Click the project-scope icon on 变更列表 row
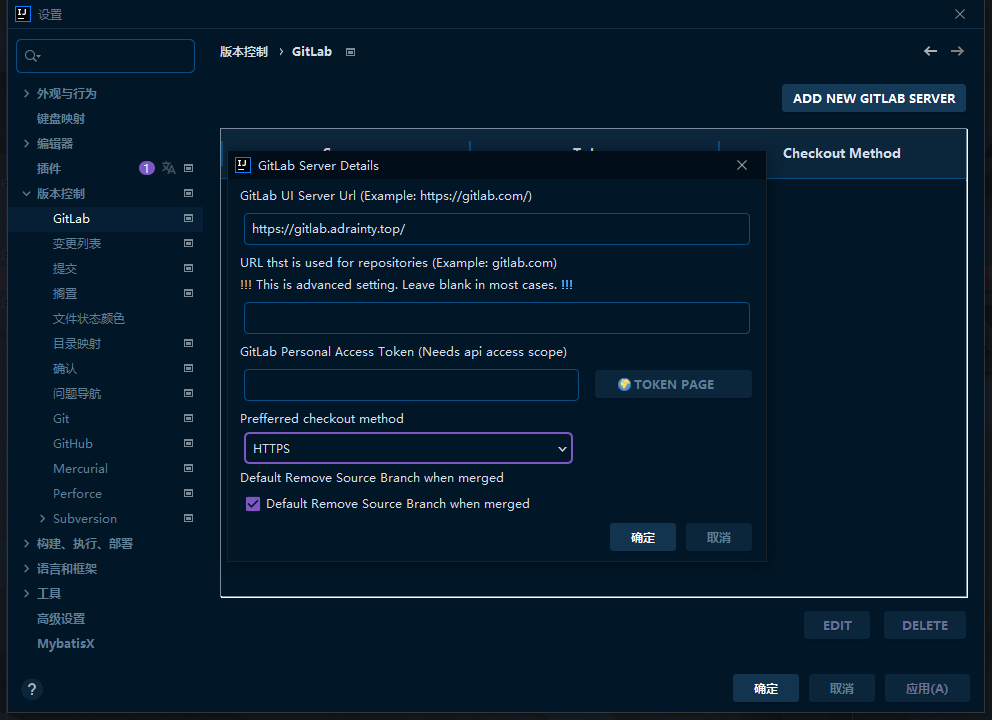This screenshot has width=992, height=720. pos(189,243)
